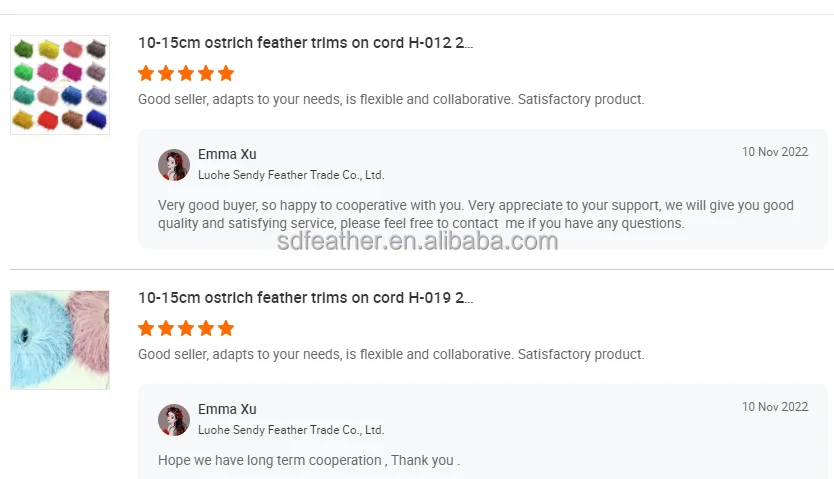Viewport: 834px width, 479px height.
Task: Click the Emma Xu name in the H-012 reply
Action: pos(227,154)
